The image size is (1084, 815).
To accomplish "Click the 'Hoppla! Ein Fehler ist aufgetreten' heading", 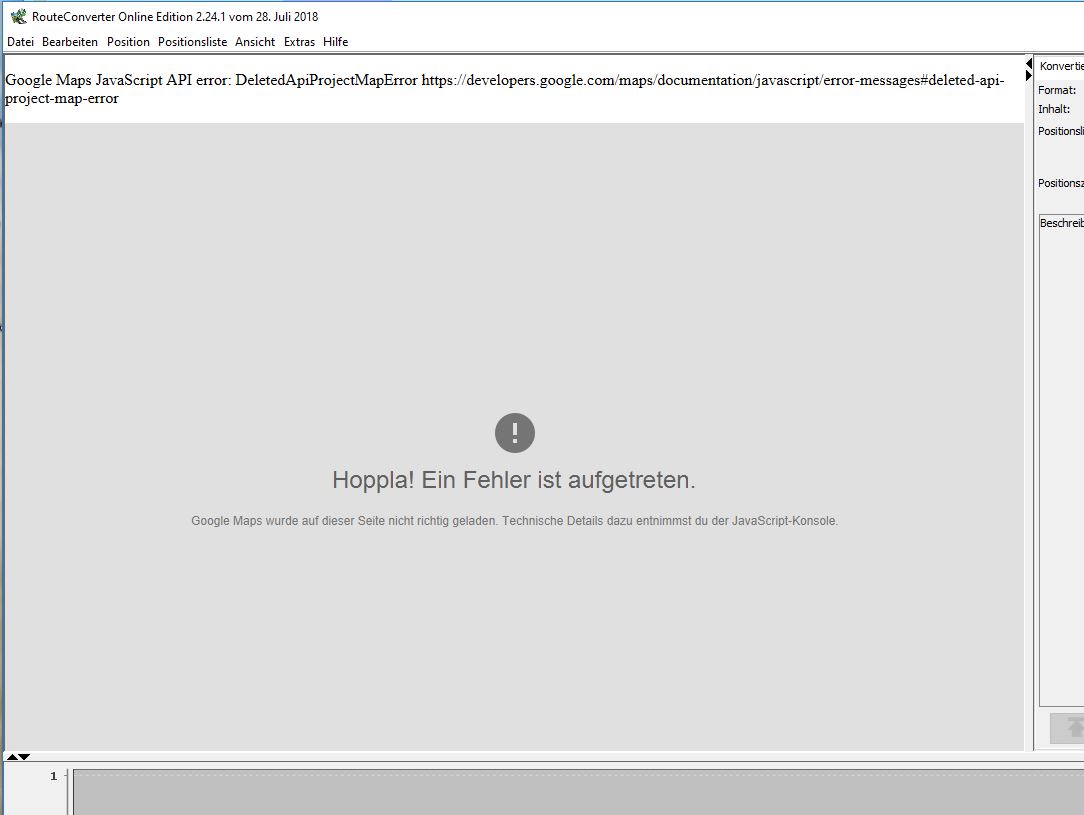I will (513, 480).
